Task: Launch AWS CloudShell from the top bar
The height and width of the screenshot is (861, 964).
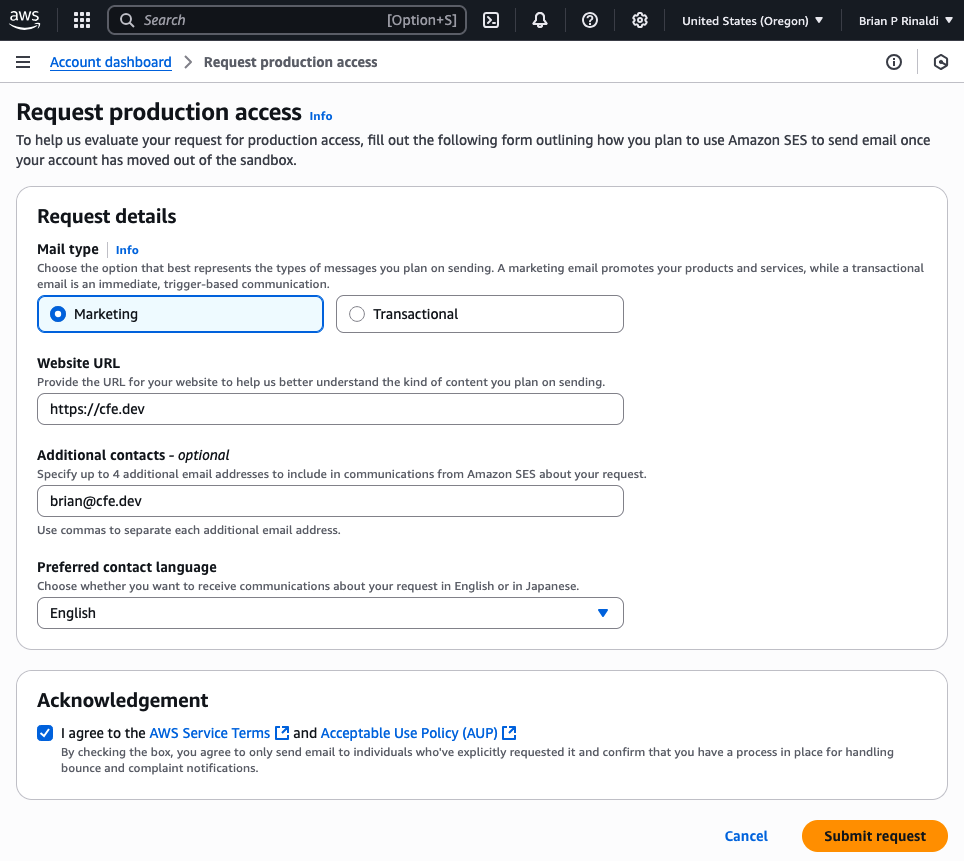Action: pyautogui.click(x=491, y=19)
